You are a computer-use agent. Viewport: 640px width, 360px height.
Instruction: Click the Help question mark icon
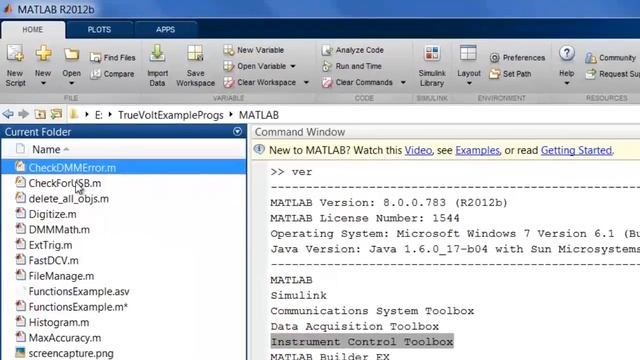click(567, 53)
